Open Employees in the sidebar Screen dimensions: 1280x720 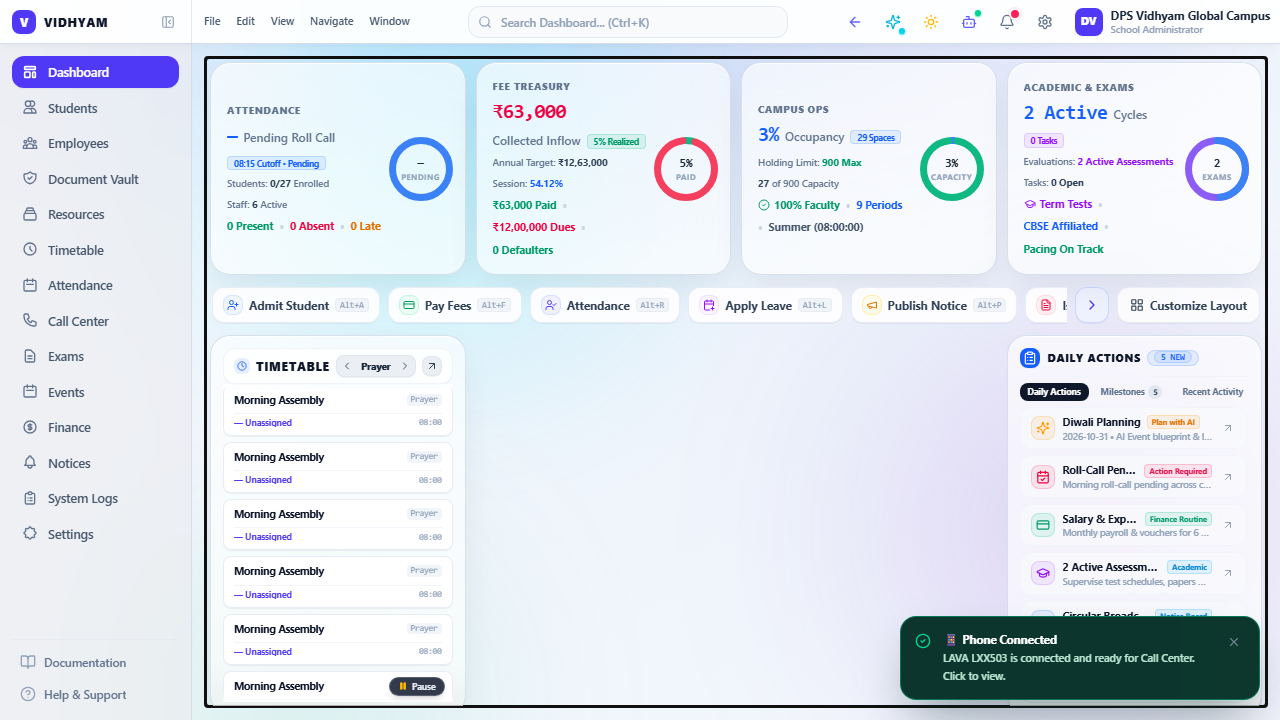[95, 144]
